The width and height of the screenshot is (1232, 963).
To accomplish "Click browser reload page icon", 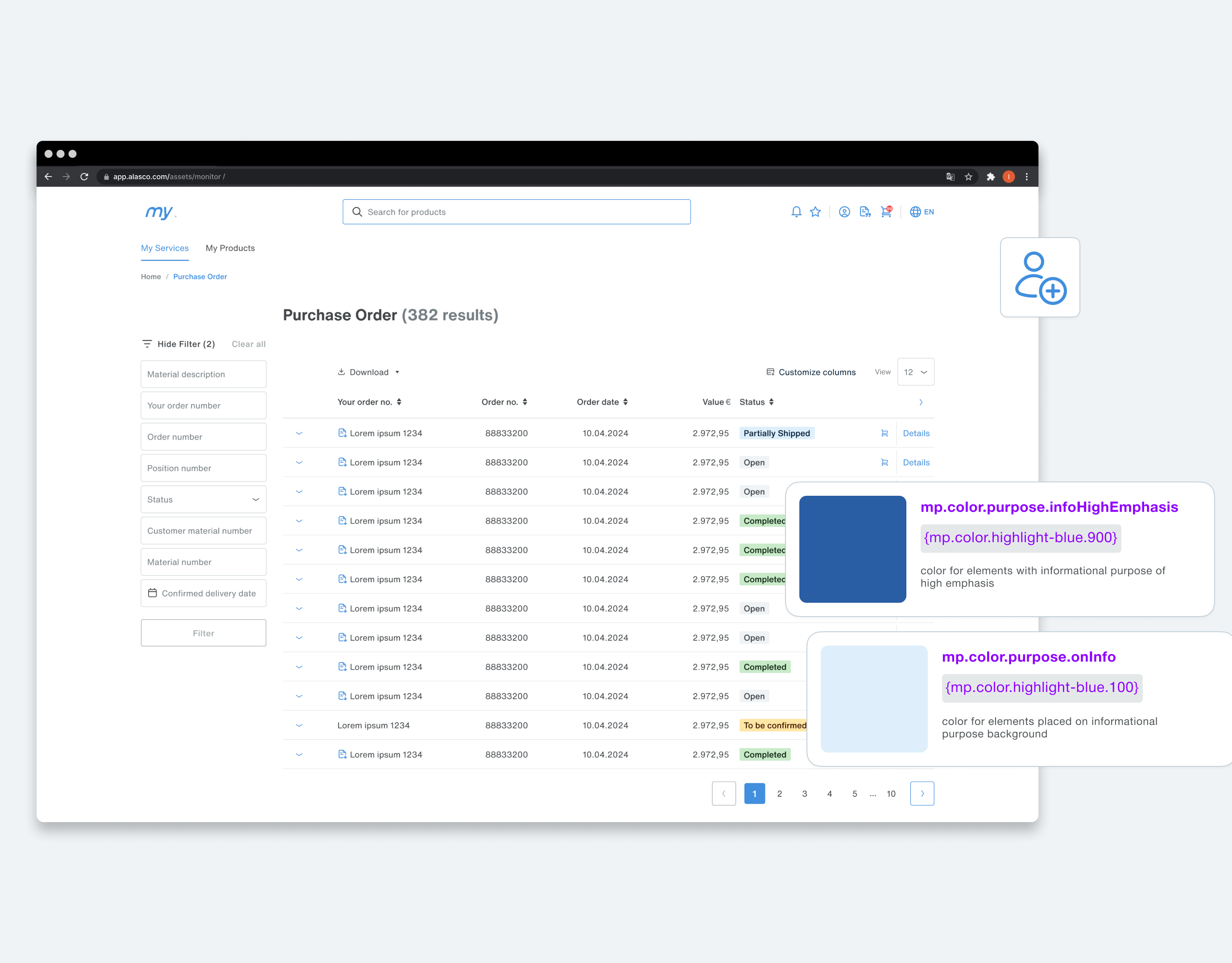I will click(84, 177).
